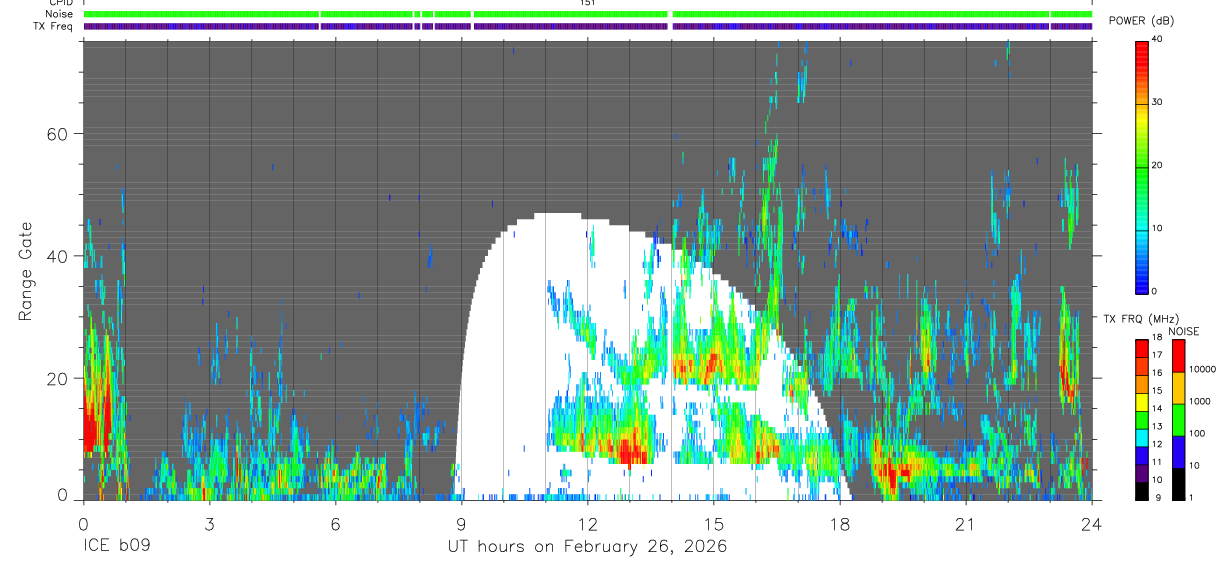Click the purple TX Freq strip above the plot
This screenshot has width=1228, height=567.
click(x=588, y=26)
